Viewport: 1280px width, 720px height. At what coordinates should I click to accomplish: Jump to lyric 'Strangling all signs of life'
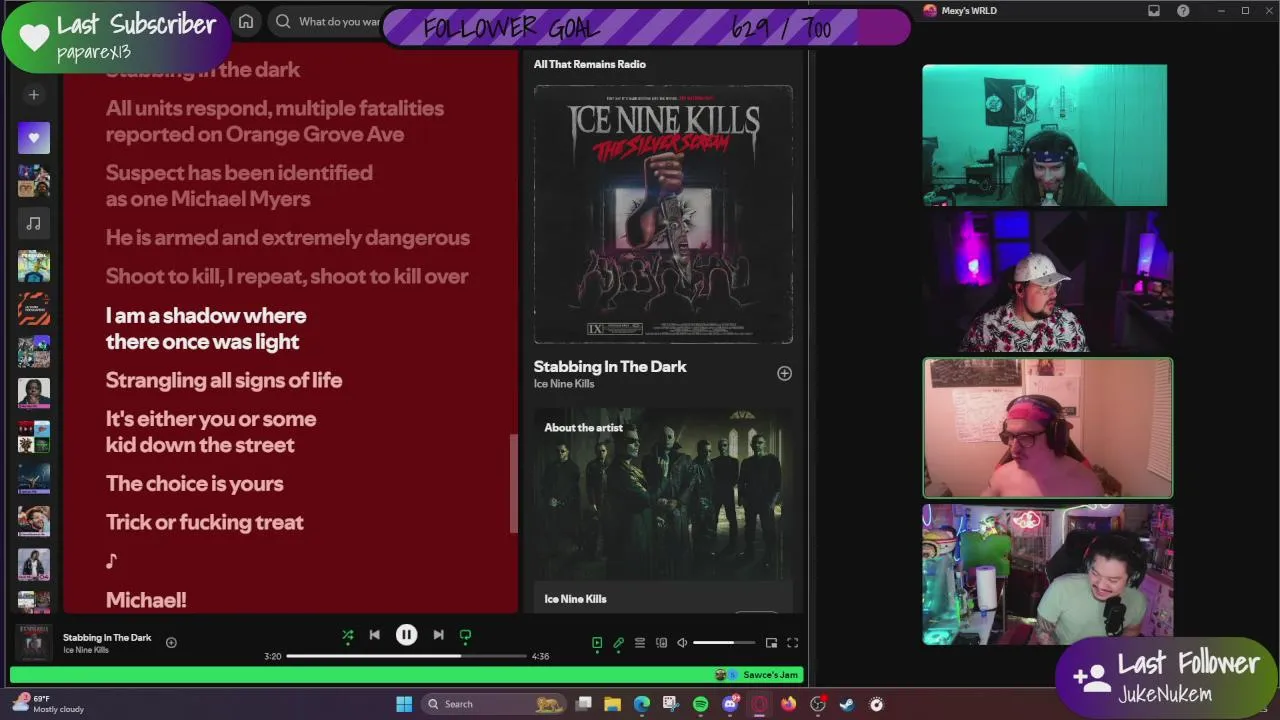point(224,380)
